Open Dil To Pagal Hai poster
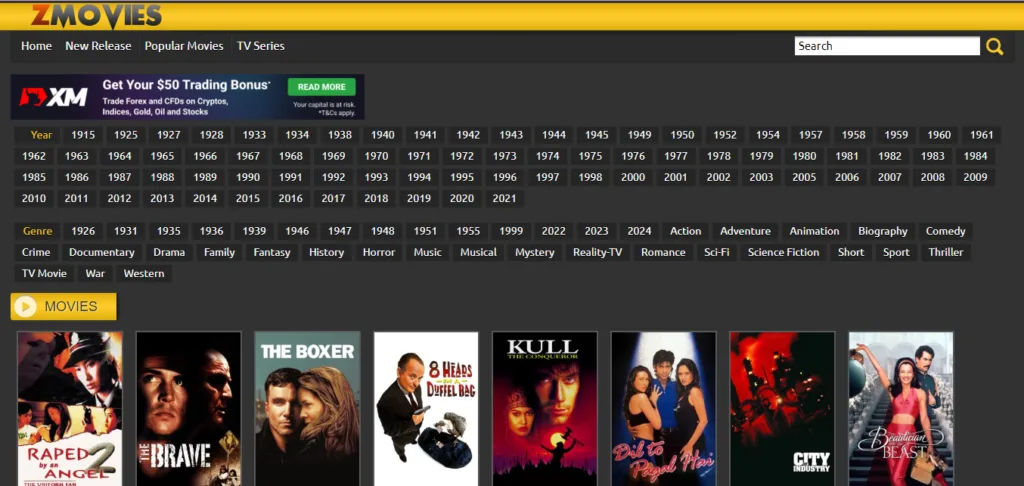Viewport: 1024px width, 486px height. 664,409
